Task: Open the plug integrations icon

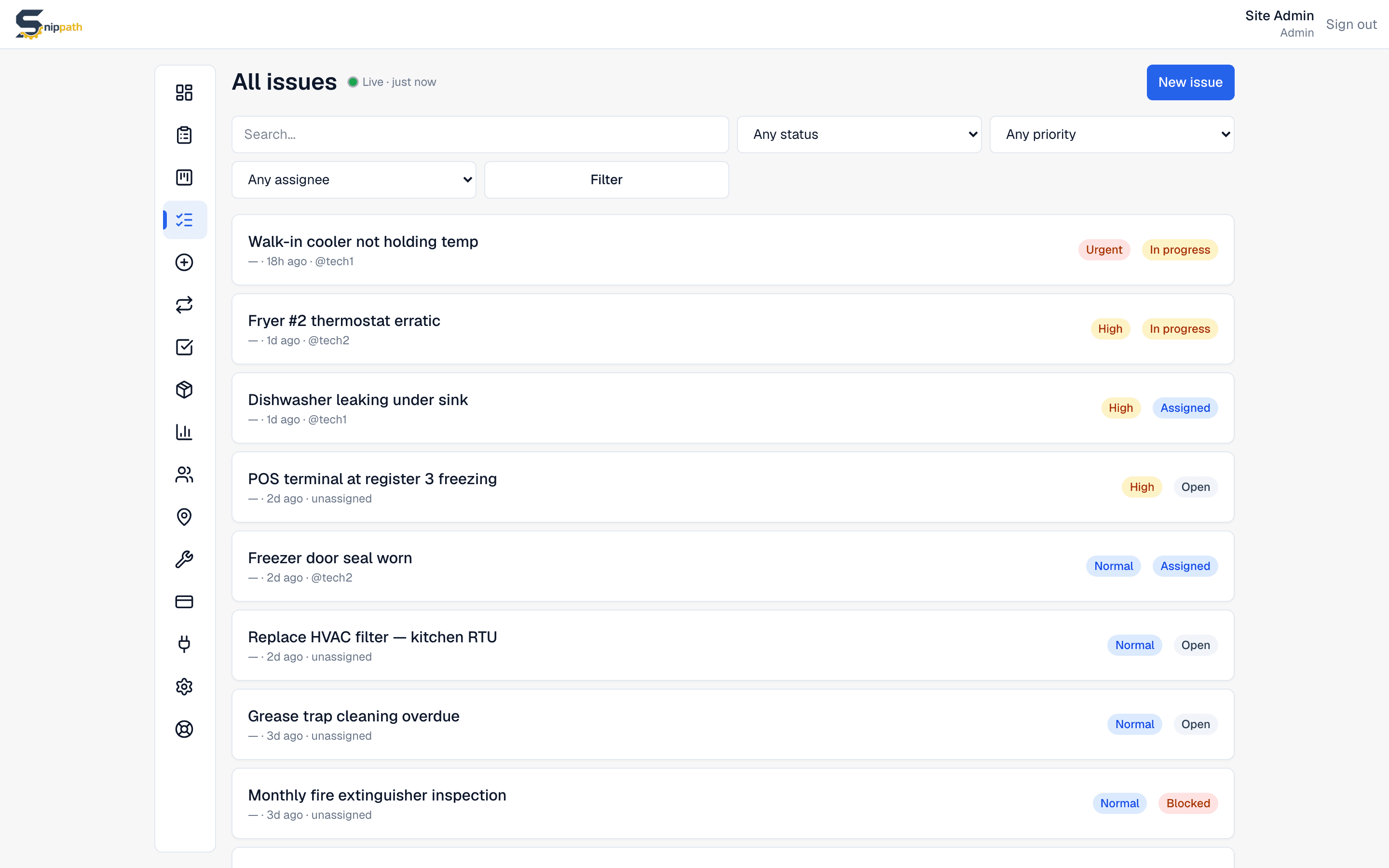Action: click(184, 644)
